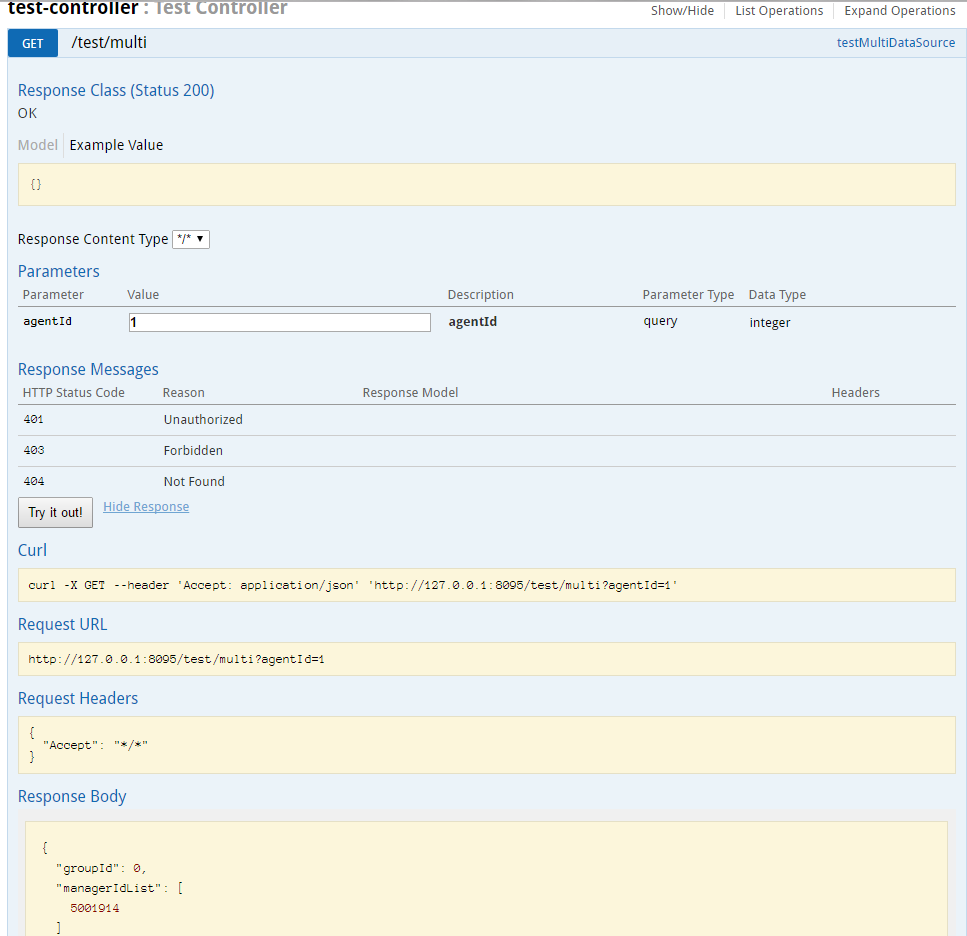The image size is (967, 936).
Task: Click the Data Type column header
Action: tap(777, 295)
